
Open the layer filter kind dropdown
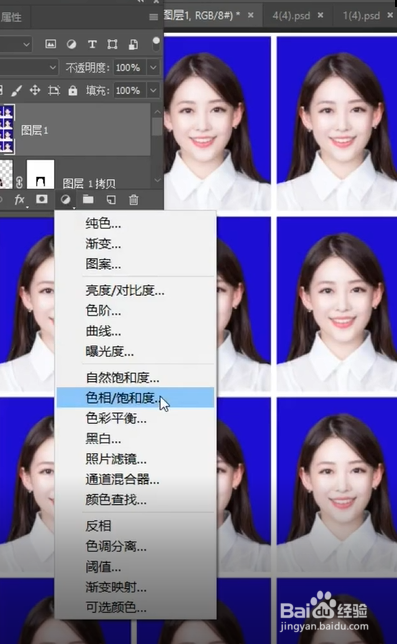16,44
